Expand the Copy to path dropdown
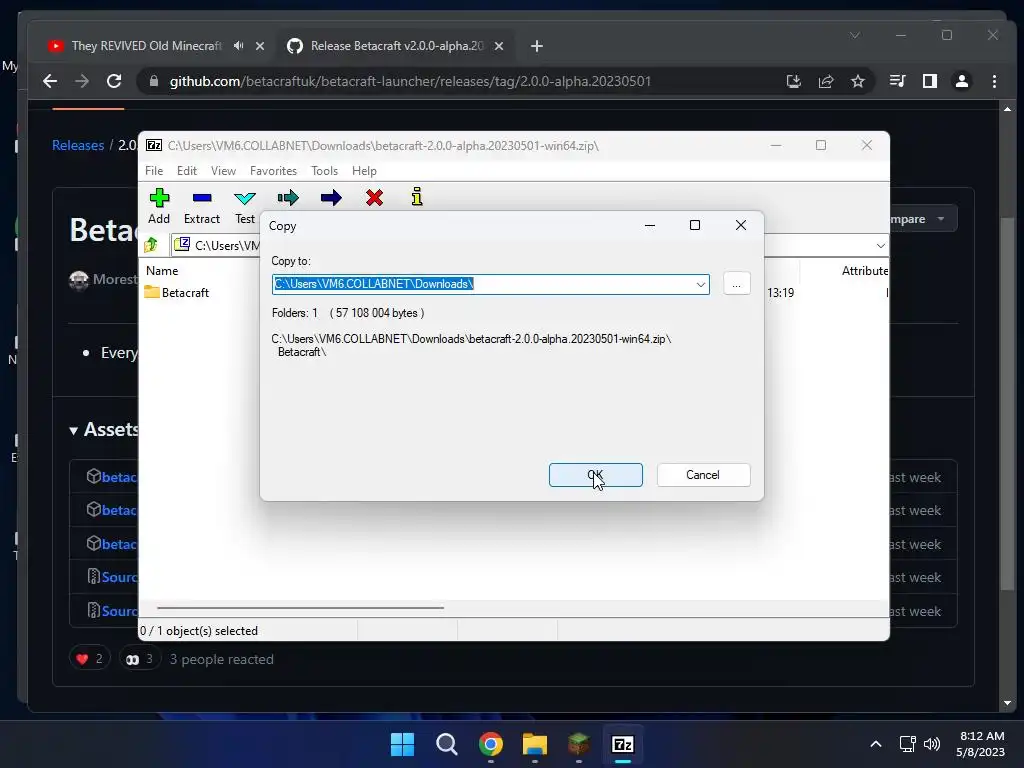This screenshot has height=768, width=1024. tap(701, 284)
